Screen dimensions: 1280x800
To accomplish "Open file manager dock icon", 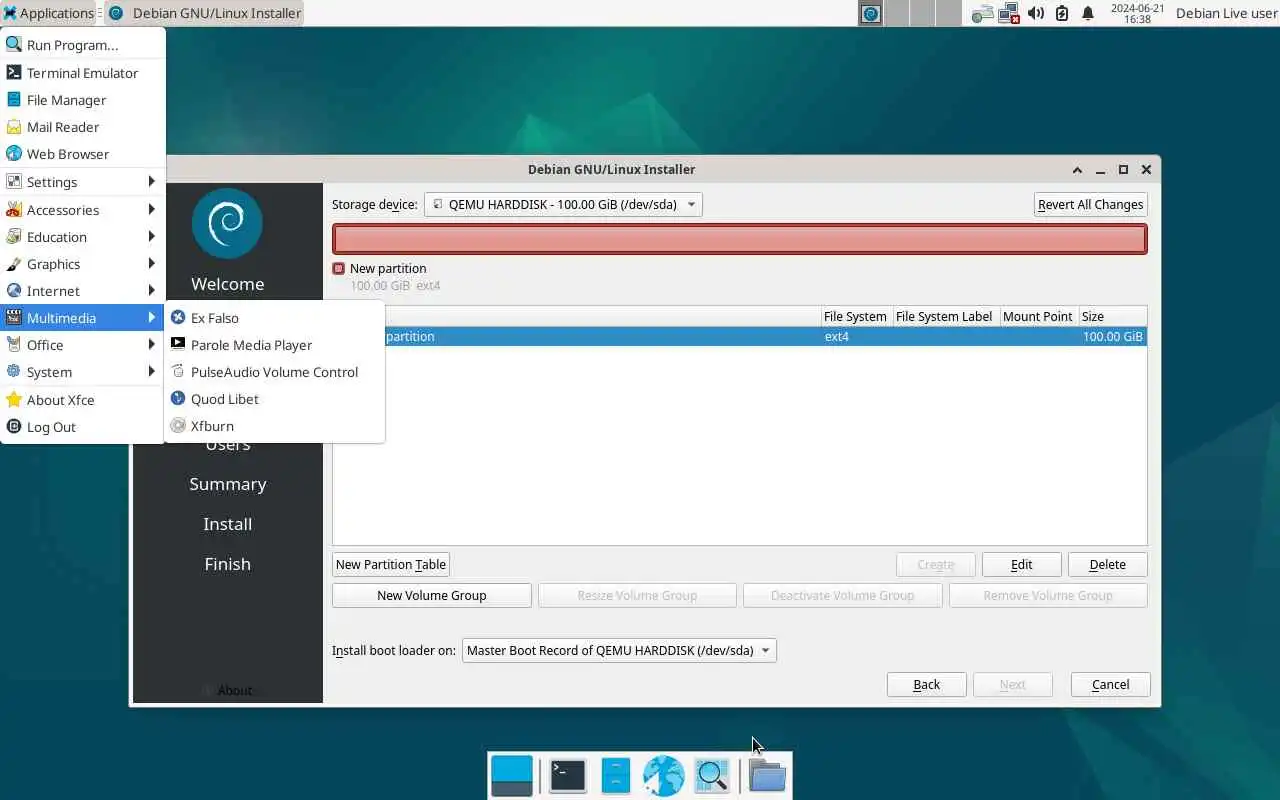I will [616, 775].
